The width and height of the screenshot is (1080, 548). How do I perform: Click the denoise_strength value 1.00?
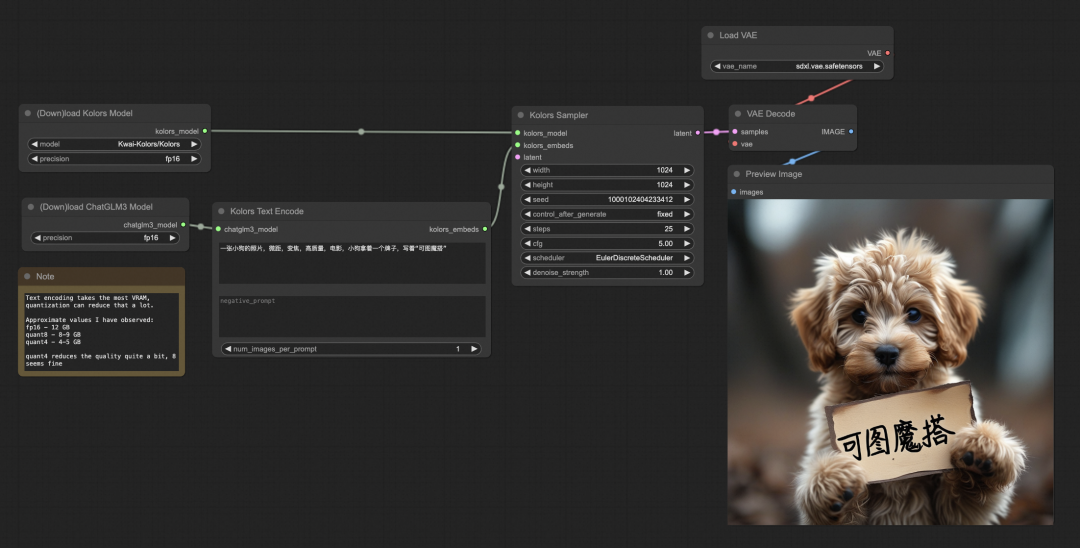(665, 273)
